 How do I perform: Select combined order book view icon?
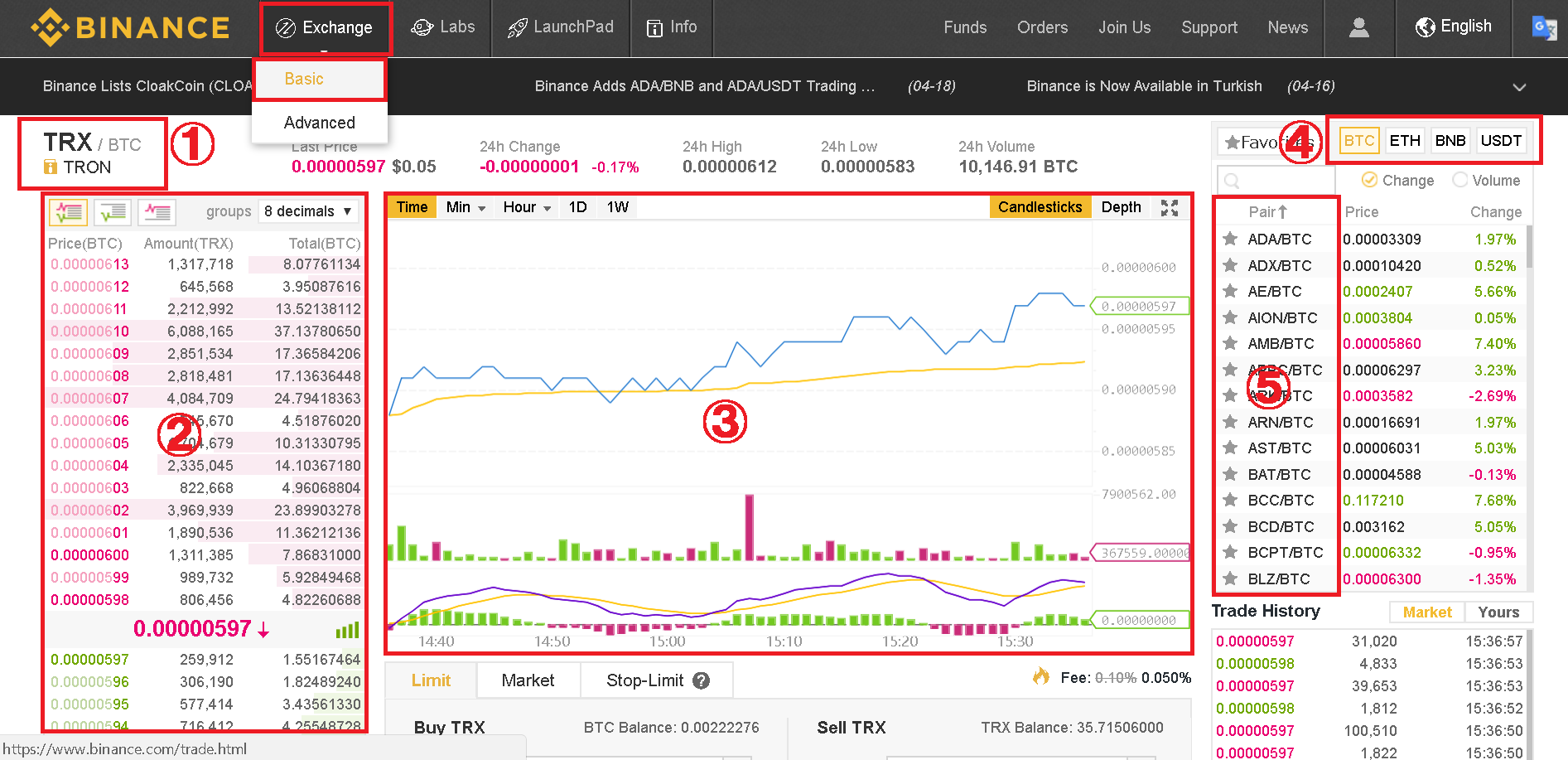[x=69, y=212]
